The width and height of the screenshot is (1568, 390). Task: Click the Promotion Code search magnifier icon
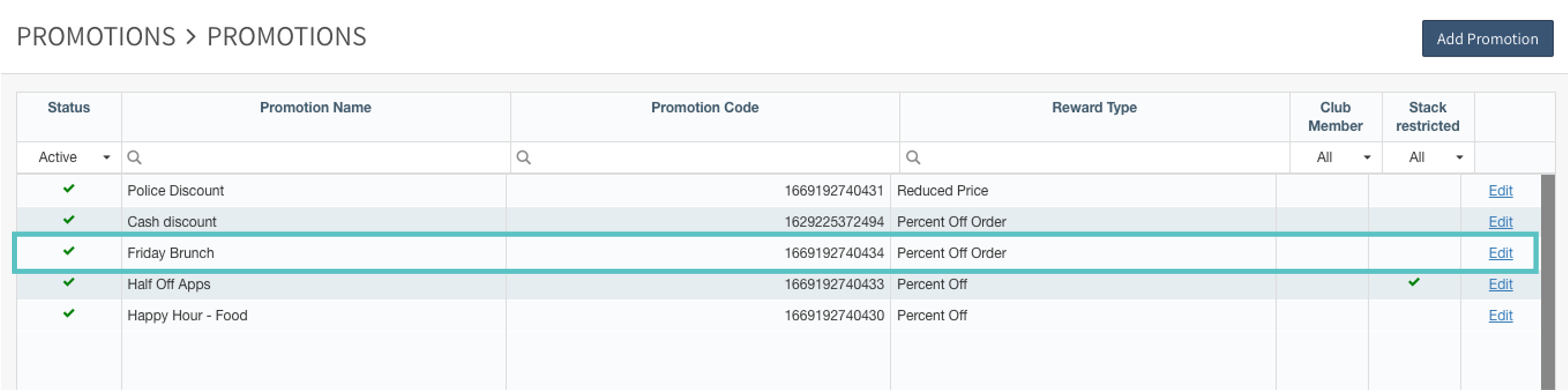coord(523,158)
